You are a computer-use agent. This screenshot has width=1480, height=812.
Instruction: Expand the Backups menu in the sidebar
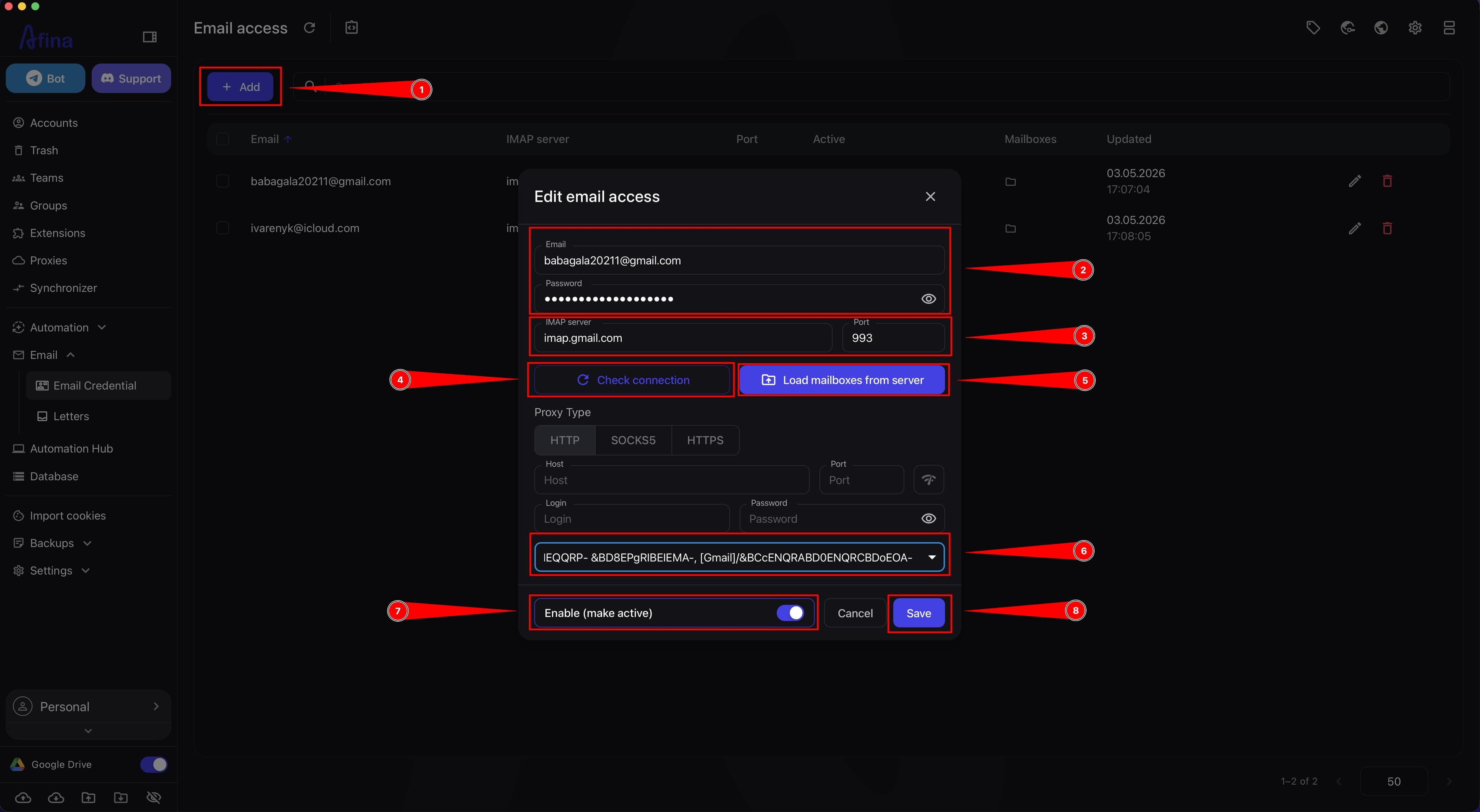[x=87, y=543]
